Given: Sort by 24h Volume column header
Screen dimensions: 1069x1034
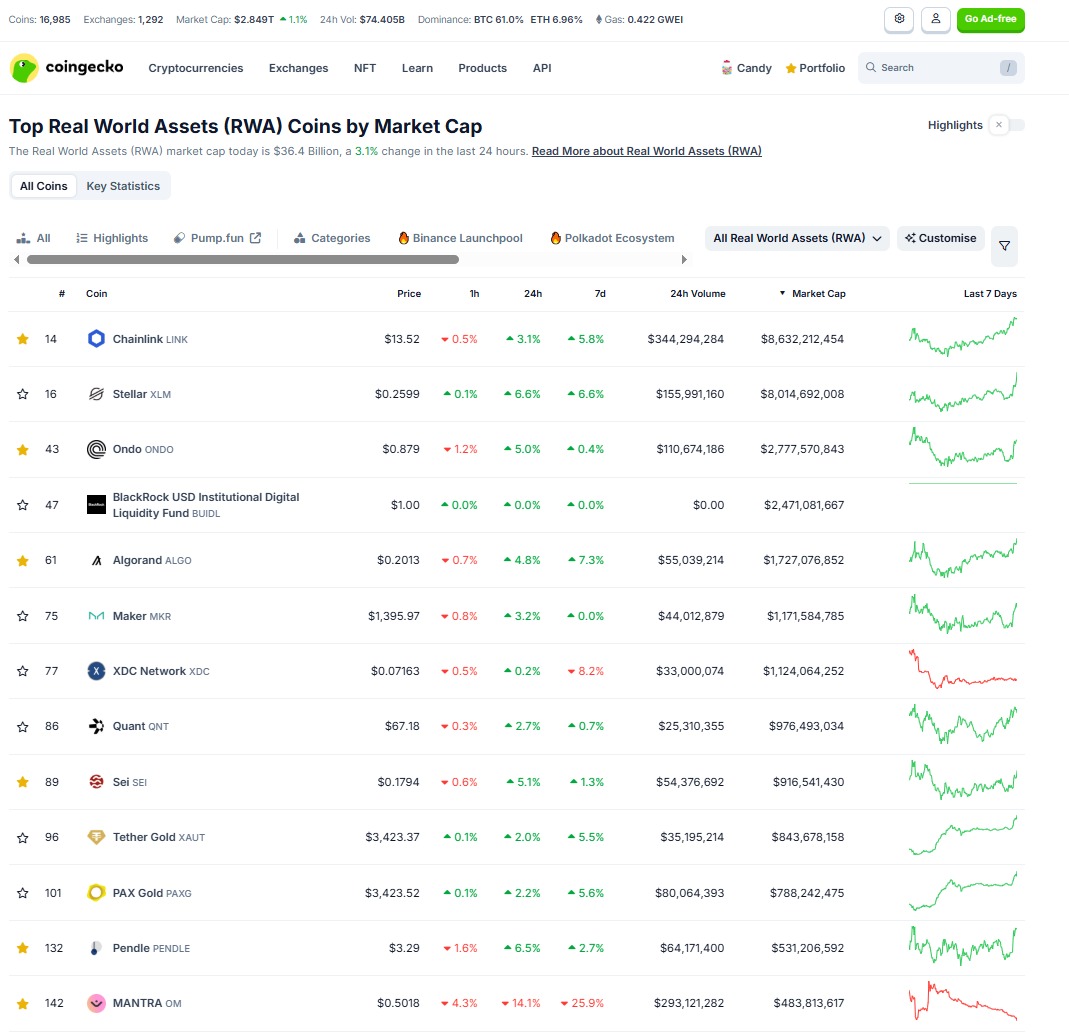Looking at the screenshot, I should tap(697, 294).
